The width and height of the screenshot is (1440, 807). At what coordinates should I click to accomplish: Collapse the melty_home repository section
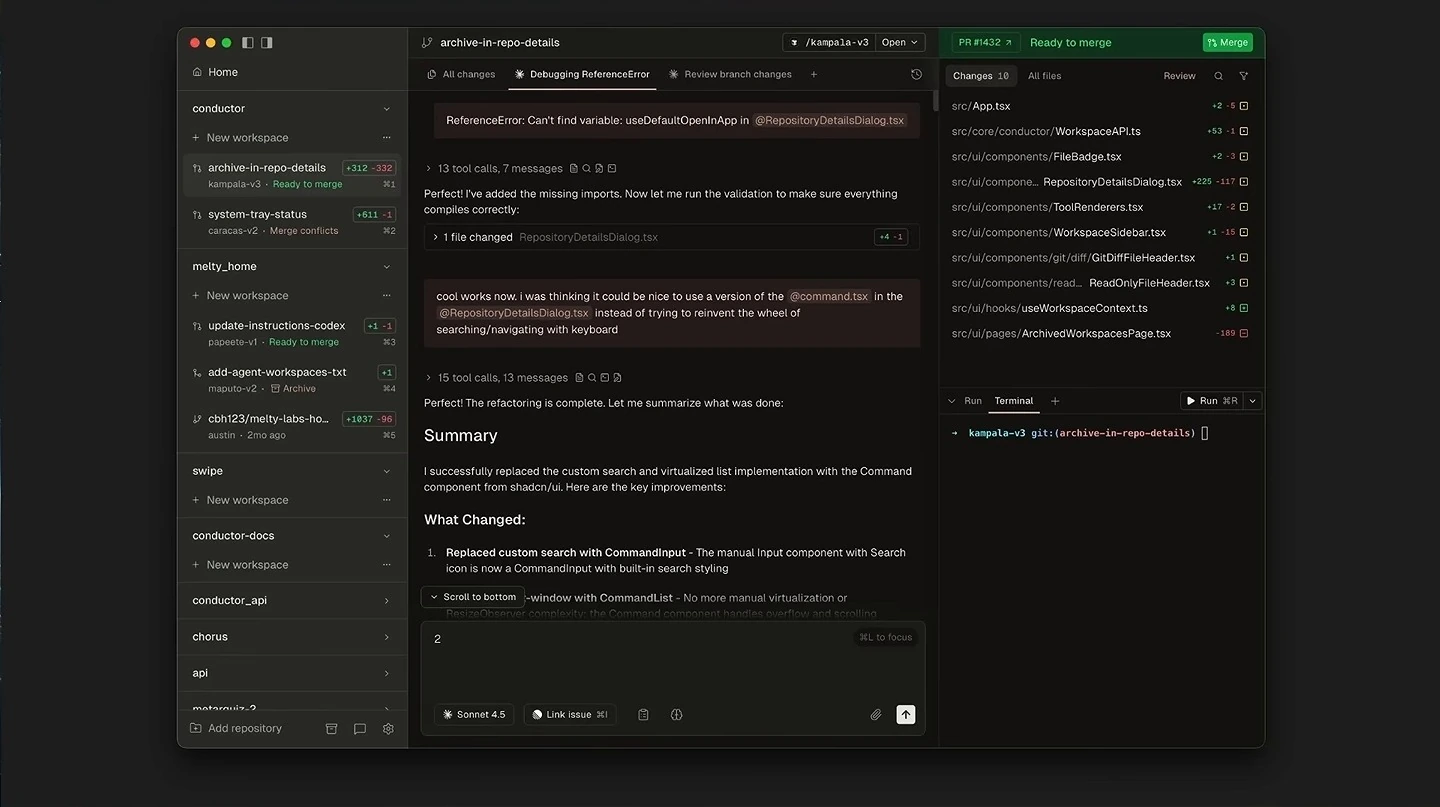pyautogui.click(x=386, y=267)
